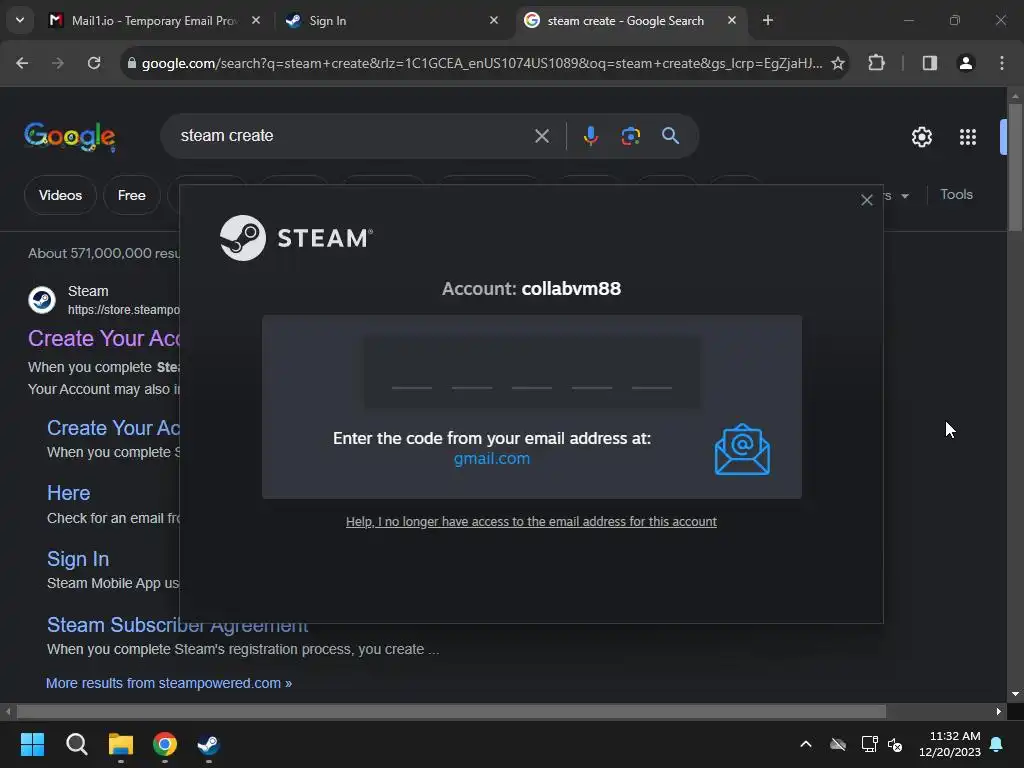Bookmark this page with the star icon
The image size is (1024, 768).
coord(838,63)
